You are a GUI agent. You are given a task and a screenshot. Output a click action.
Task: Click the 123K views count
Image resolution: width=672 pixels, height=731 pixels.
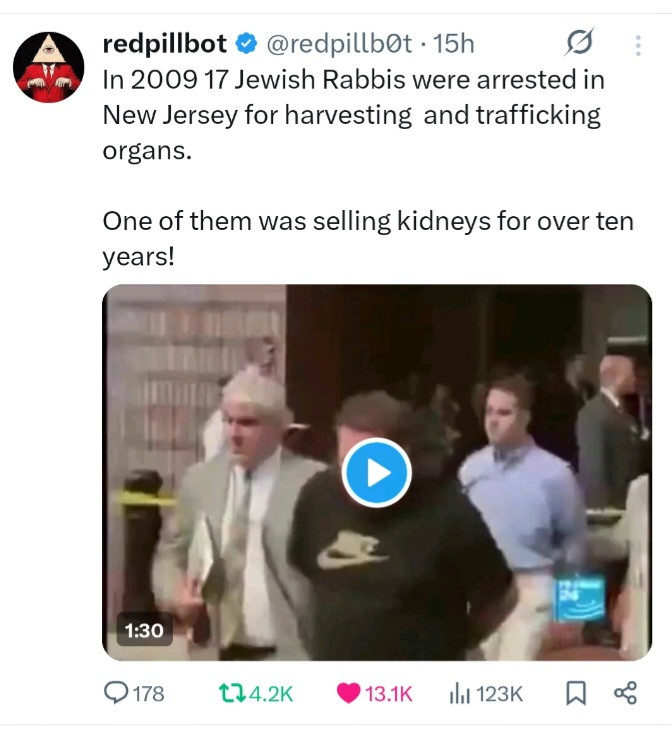pyautogui.click(x=499, y=694)
